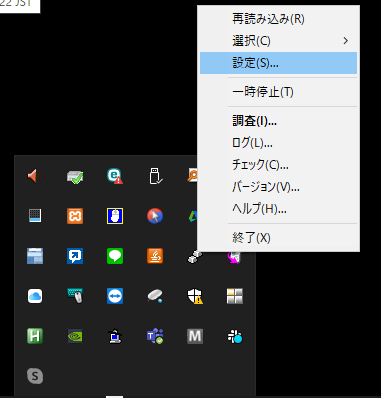
Task: Open the blue chat-arrow remote support icon
Action: pos(75,256)
